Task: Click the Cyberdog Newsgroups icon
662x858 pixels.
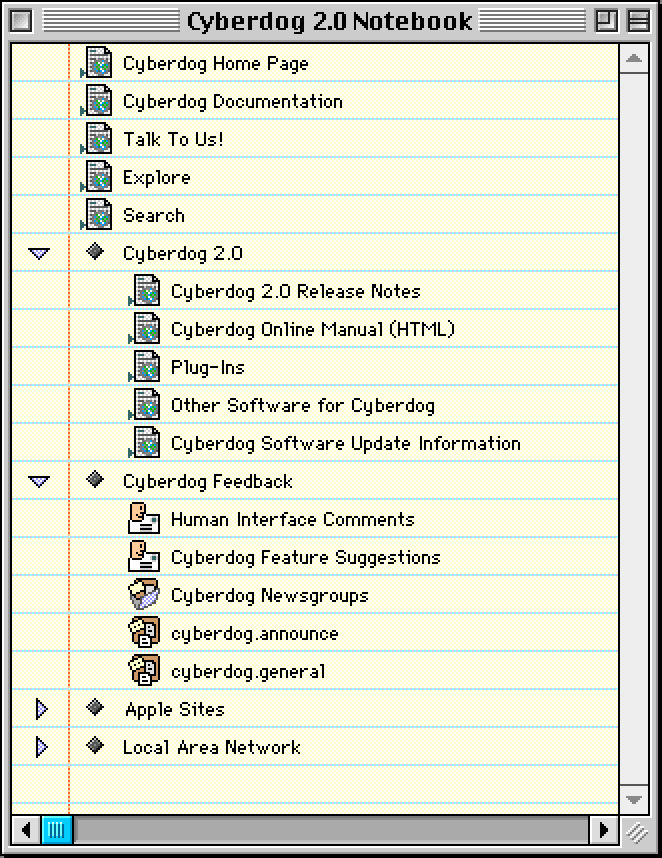Action: click(x=145, y=595)
